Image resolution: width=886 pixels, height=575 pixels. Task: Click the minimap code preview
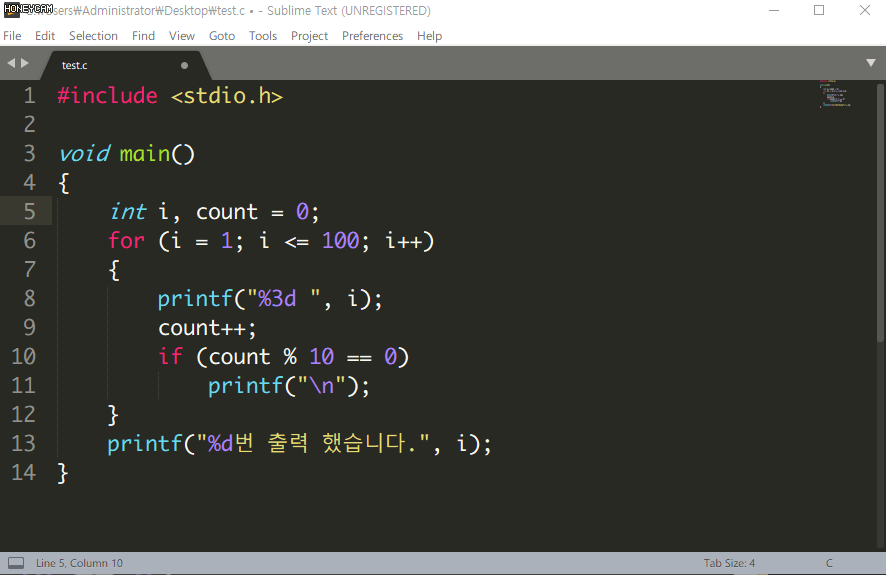835,94
